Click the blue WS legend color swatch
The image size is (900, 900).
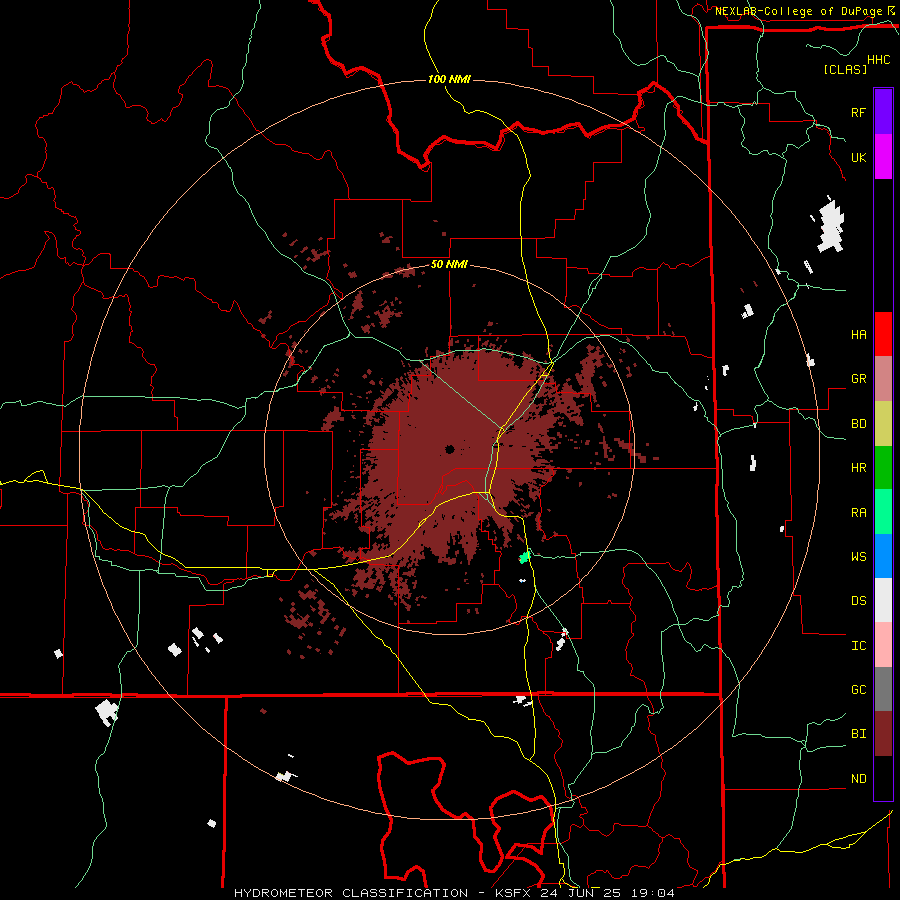(883, 556)
